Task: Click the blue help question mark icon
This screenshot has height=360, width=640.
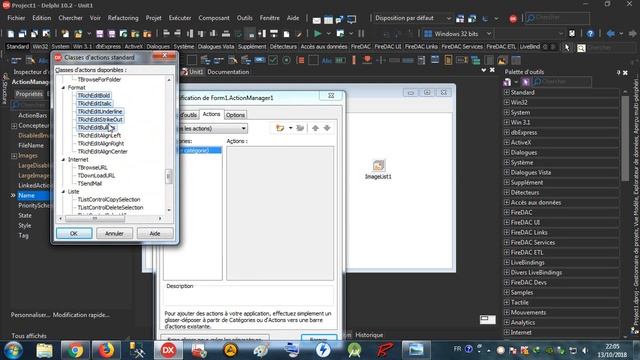Action: click(590, 34)
